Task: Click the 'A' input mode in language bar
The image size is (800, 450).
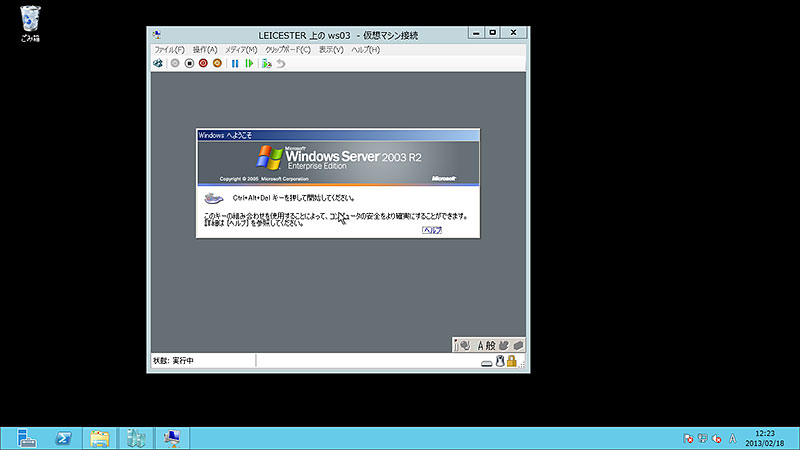Action: click(x=480, y=345)
